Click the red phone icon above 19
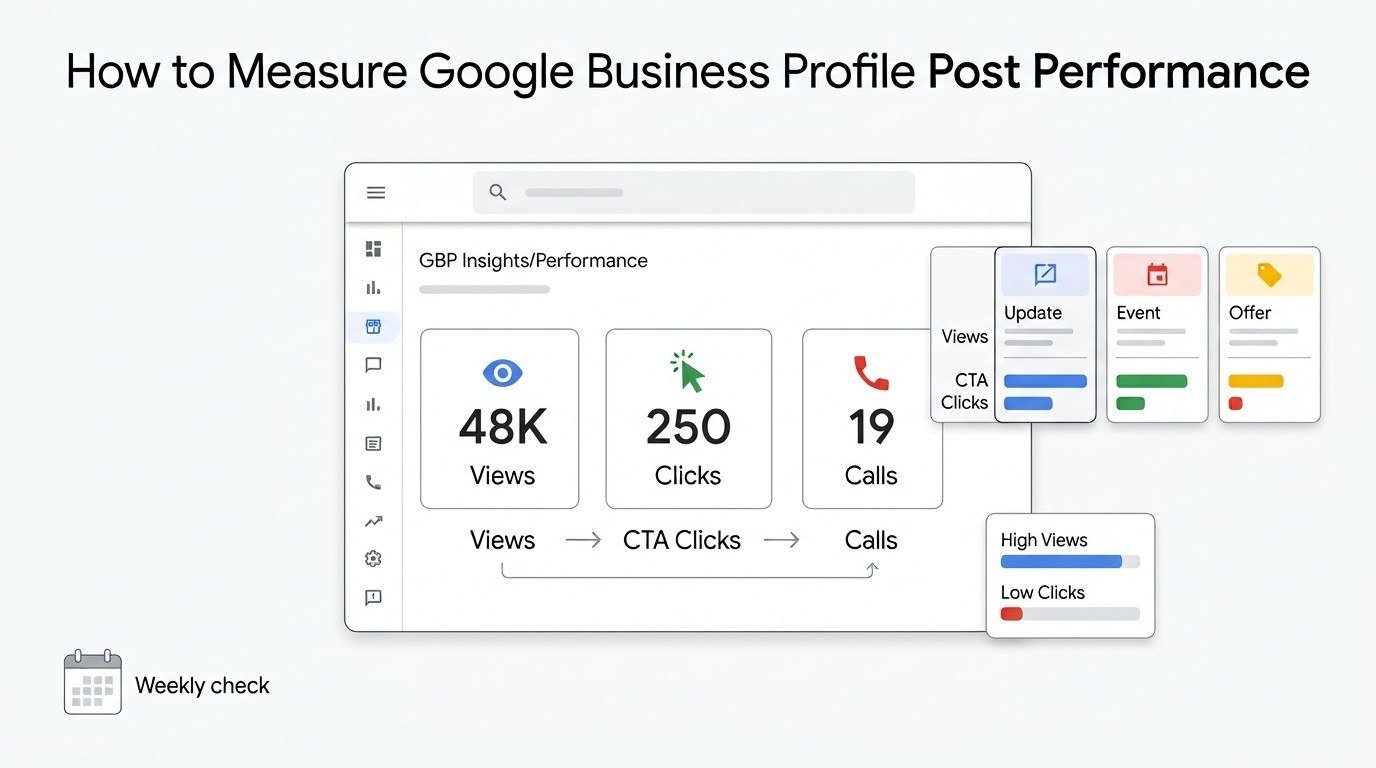Image resolution: width=1376 pixels, height=768 pixels. click(x=871, y=373)
